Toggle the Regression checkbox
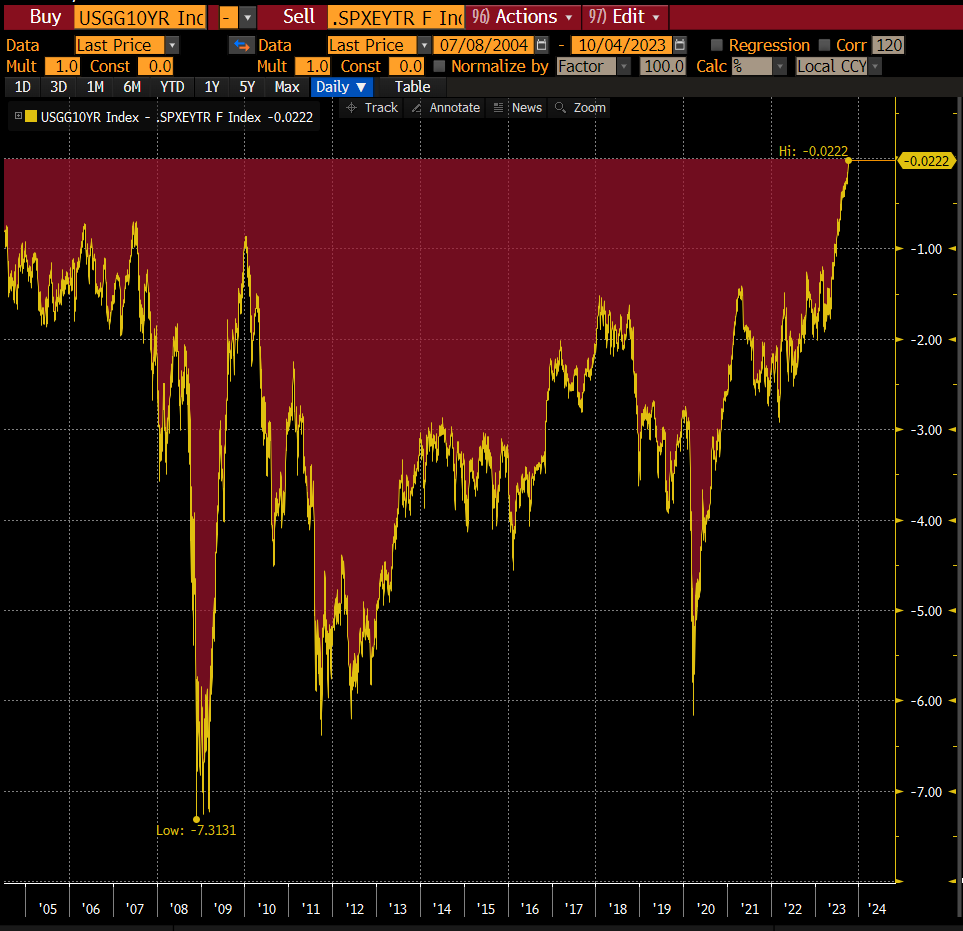963x931 pixels. tap(716, 45)
